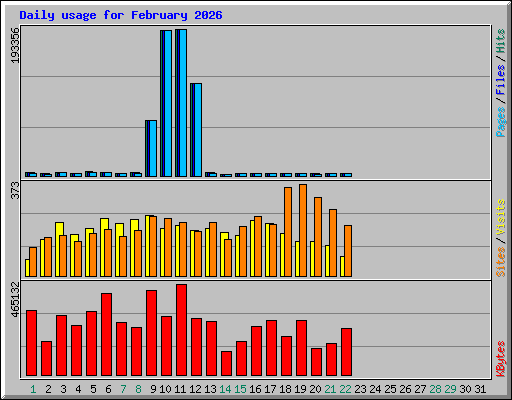This screenshot has height=400, width=512.
Task: Click the cyan hits bar for day 12
Action: click(198, 130)
